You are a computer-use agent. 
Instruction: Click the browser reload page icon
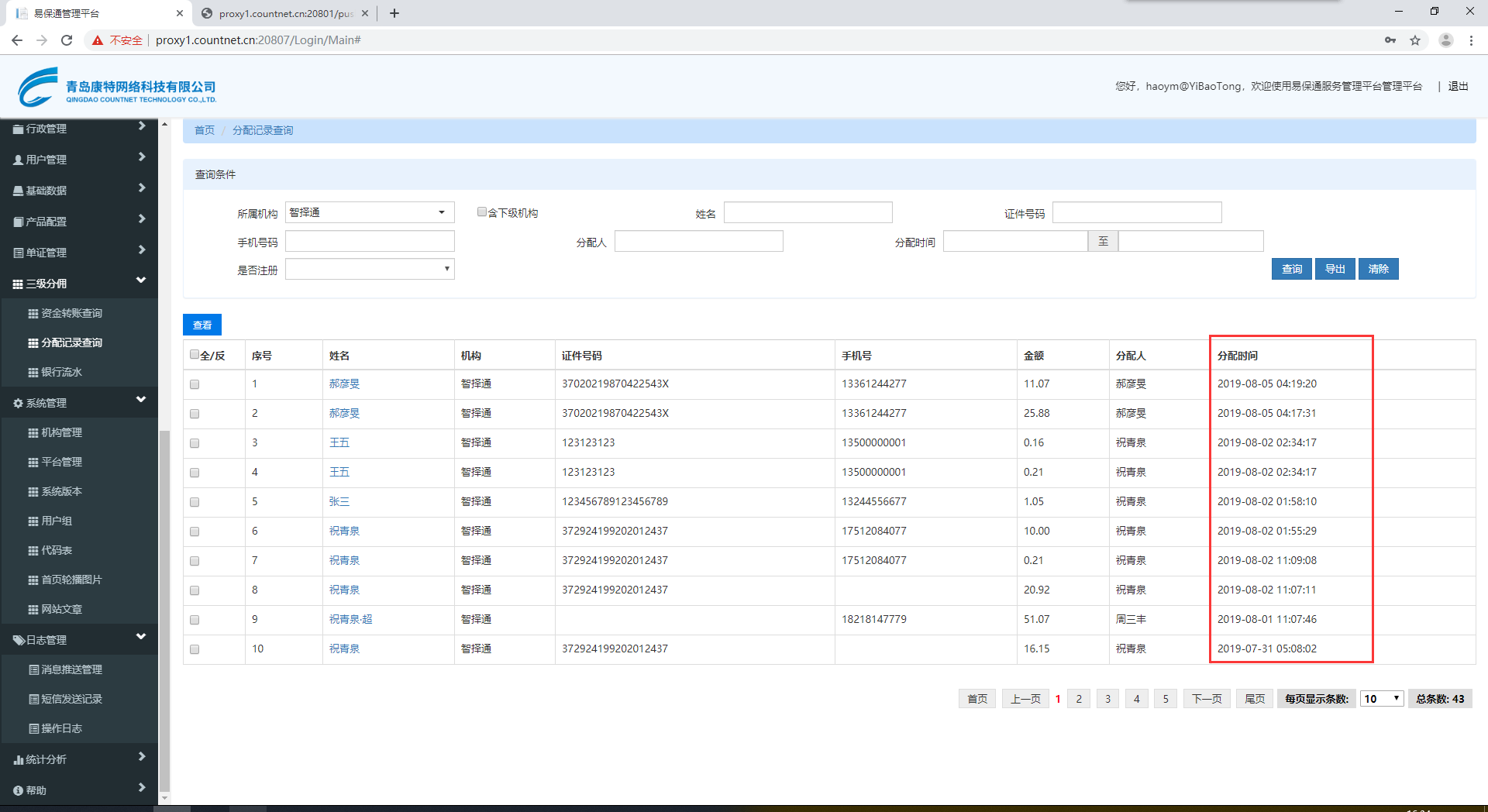pyautogui.click(x=67, y=40)
